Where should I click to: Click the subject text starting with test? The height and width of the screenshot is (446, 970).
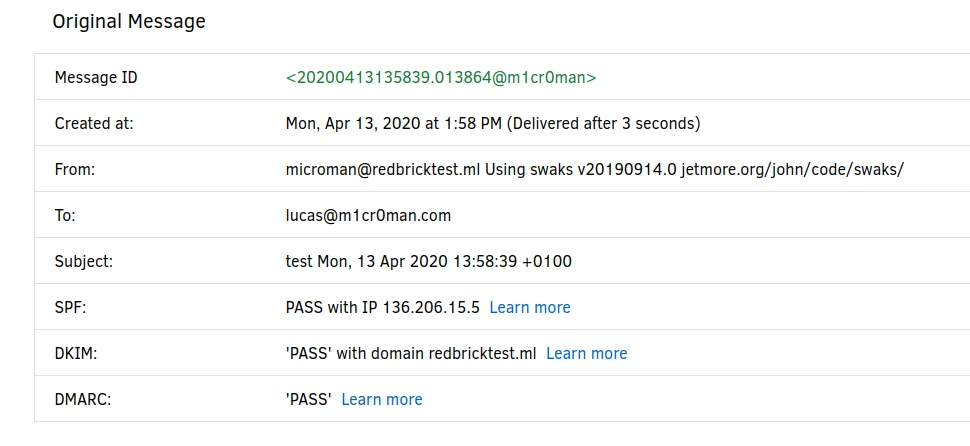click(429, 261)
